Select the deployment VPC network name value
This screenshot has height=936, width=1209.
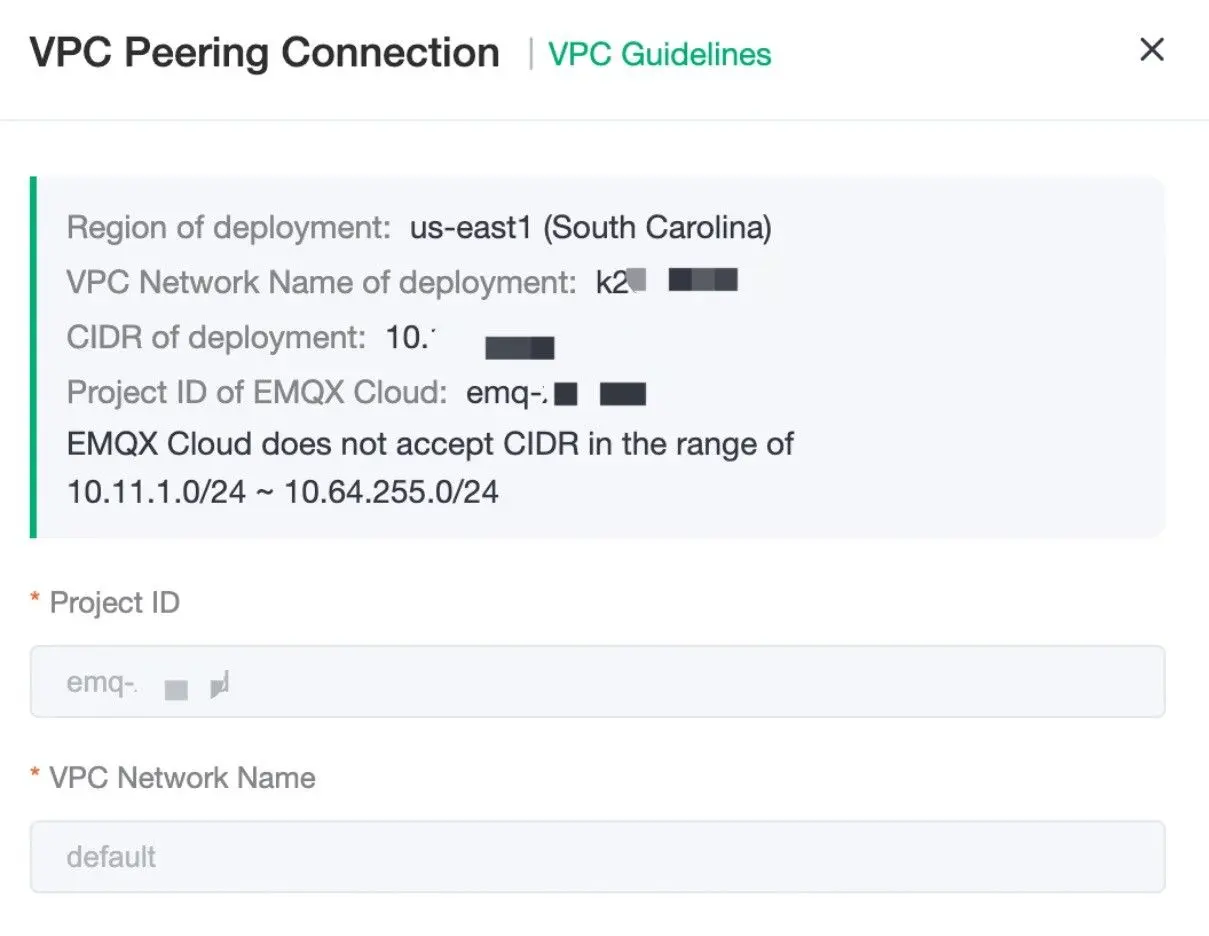click(x=666, y=282)
